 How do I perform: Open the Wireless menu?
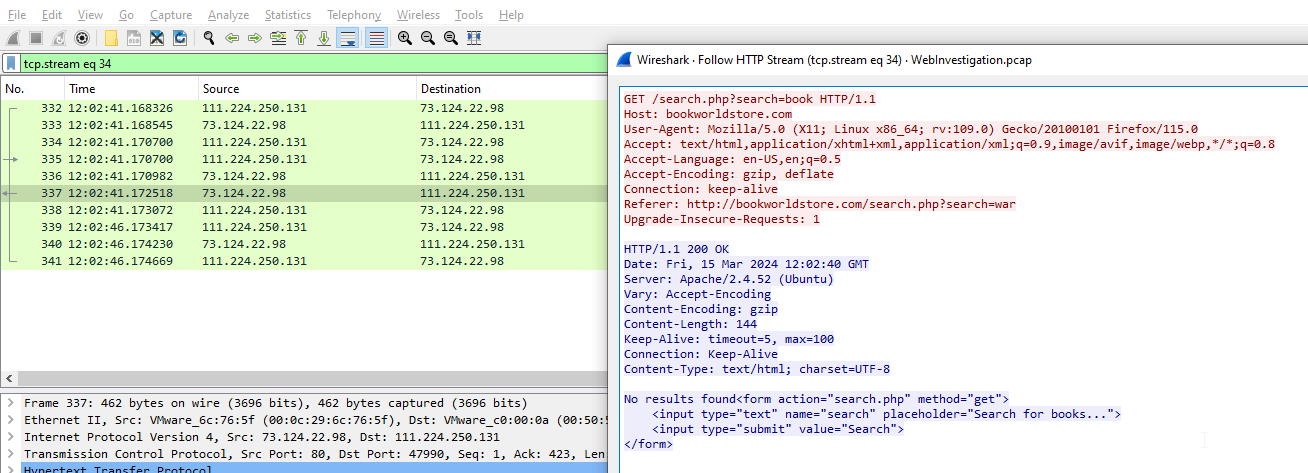(418, 15)
